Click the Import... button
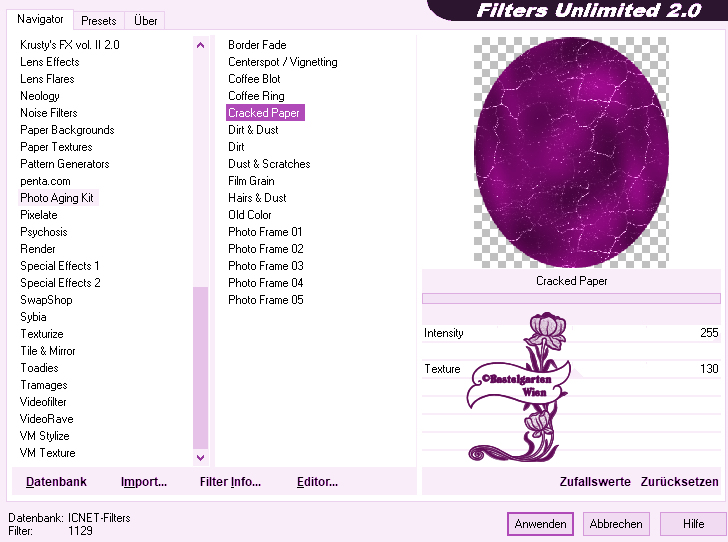 [143, 482]
